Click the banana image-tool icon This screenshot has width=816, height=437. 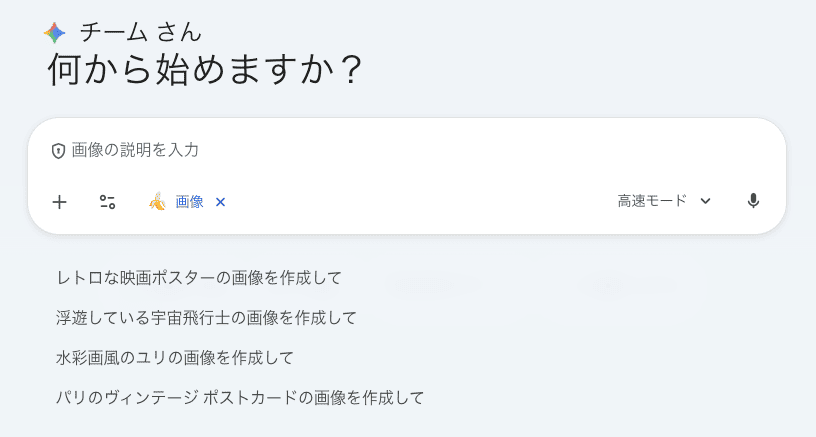[158, 202]
